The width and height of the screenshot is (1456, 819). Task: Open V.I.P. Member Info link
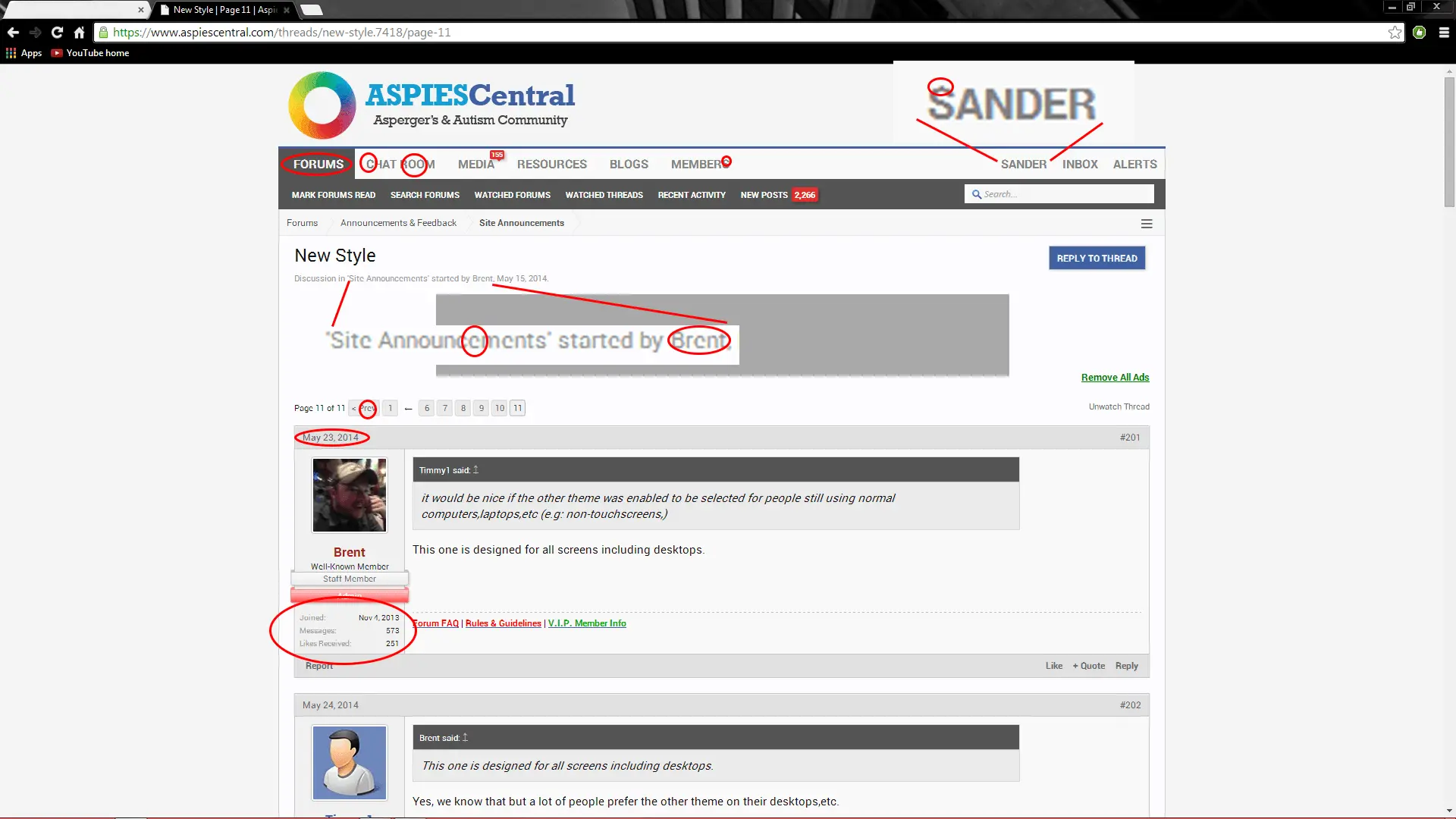(x=587, y=623)
